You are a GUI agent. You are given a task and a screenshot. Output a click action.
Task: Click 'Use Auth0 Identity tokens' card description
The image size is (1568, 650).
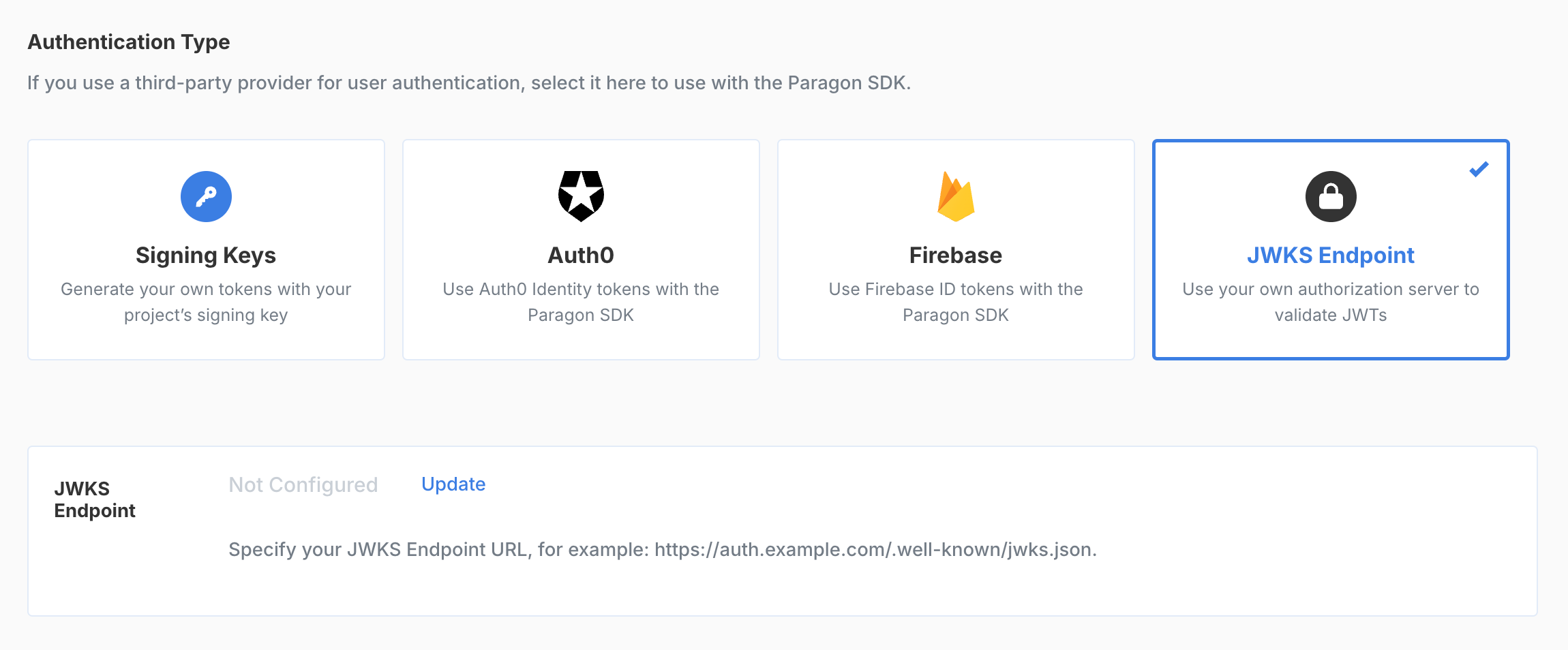(581, 302)
